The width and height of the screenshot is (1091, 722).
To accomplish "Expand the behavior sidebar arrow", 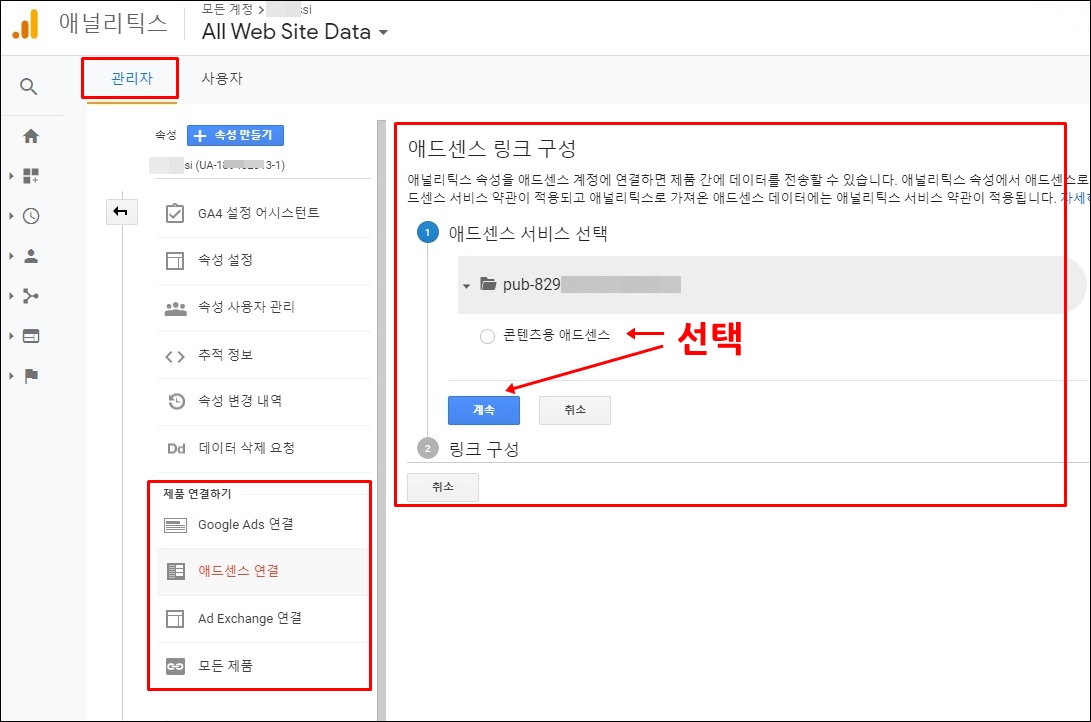I will click(11, 336).
